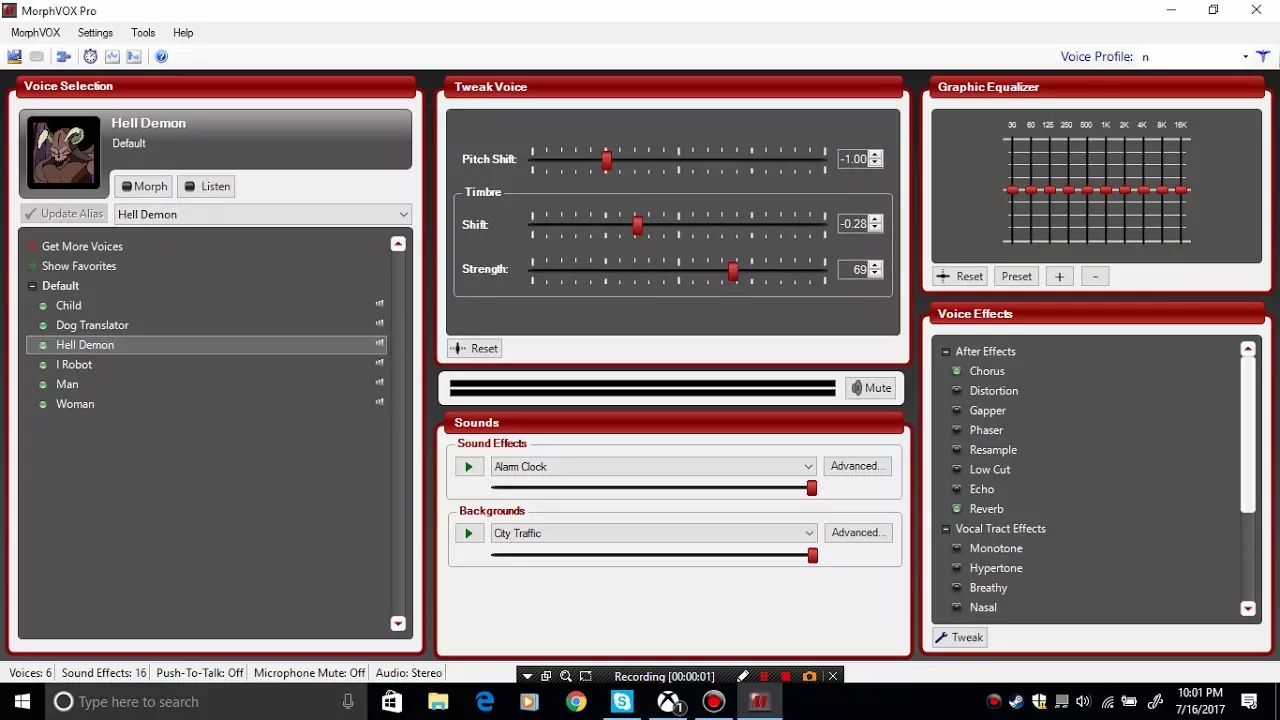Open the Xbox app on the taskbar

point(669,702)
